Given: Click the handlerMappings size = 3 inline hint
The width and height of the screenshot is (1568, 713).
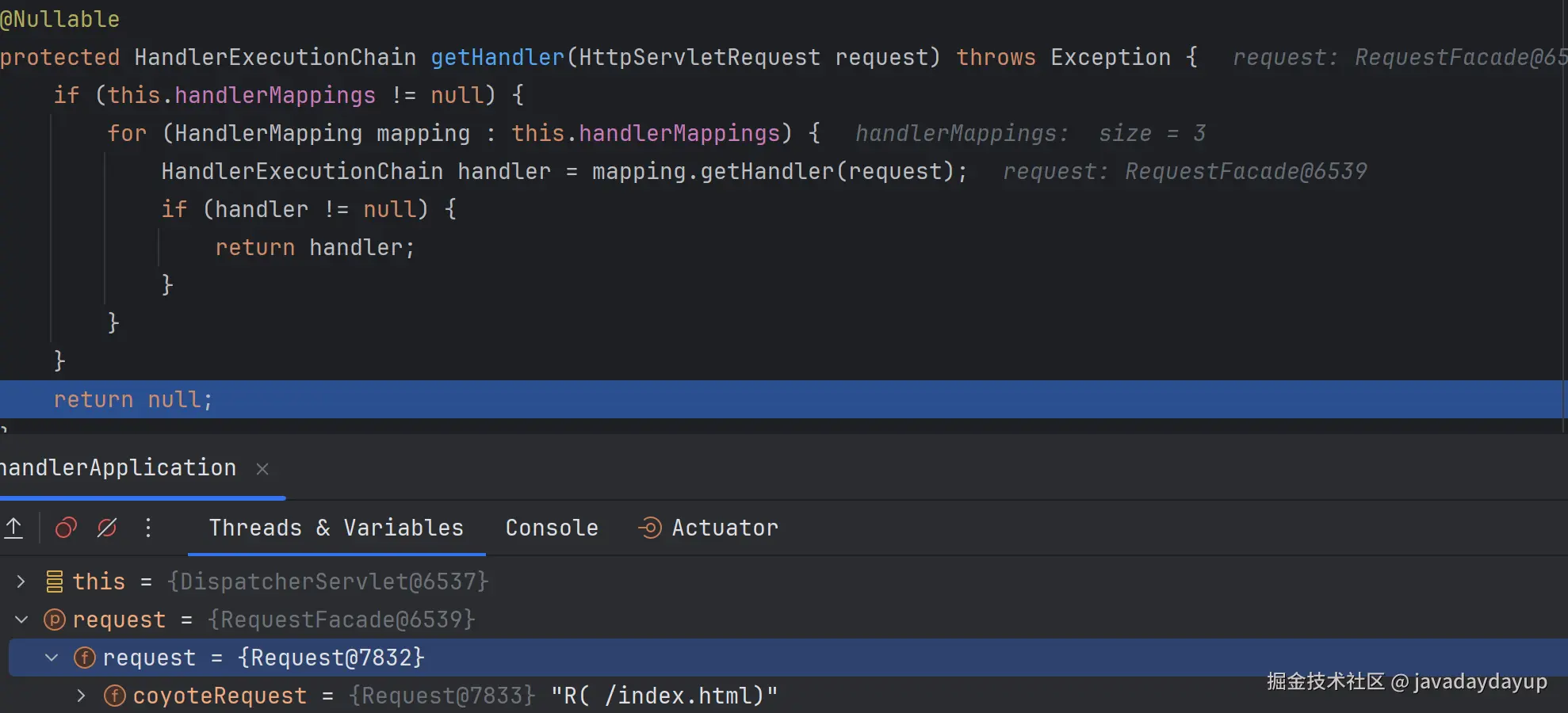Looking at the screenshot, I should pos(1030,133).
